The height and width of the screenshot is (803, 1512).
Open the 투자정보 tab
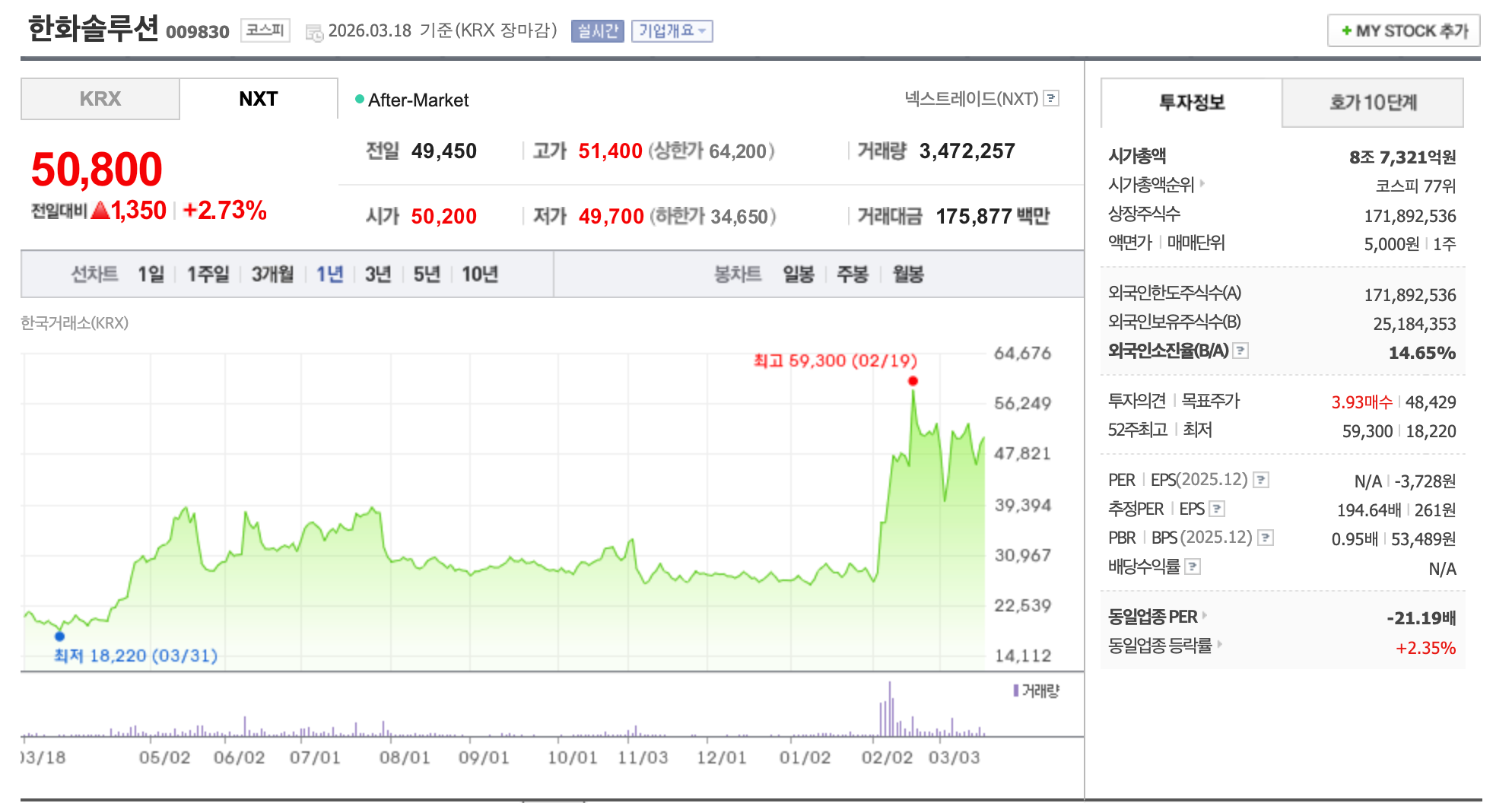click(x=1191, y=102)
